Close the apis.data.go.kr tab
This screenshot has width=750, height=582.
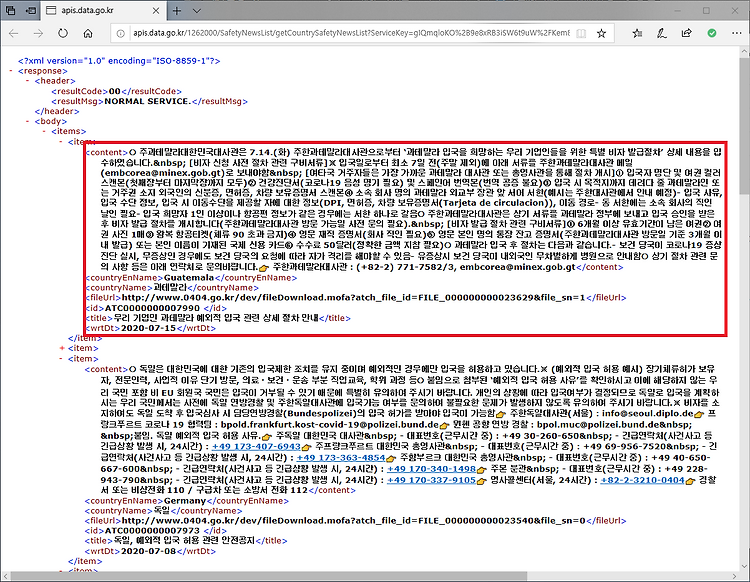click(x=156, y=11)
